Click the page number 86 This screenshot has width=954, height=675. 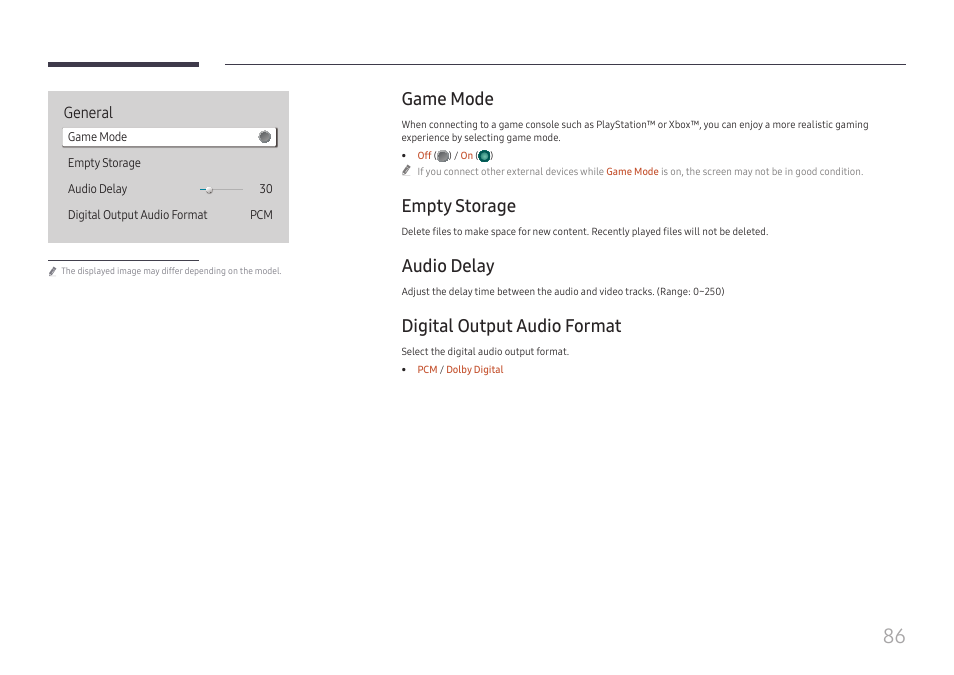(x=894, y=636)
